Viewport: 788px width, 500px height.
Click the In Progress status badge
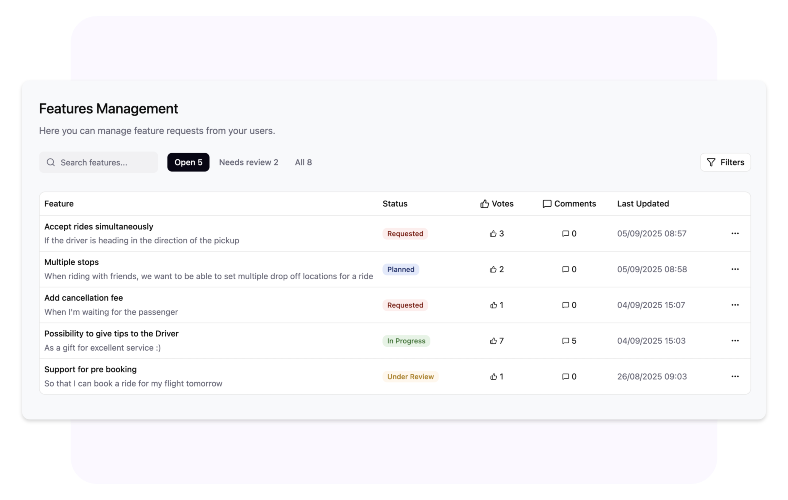pyautogui.click(x=406, y=340)
